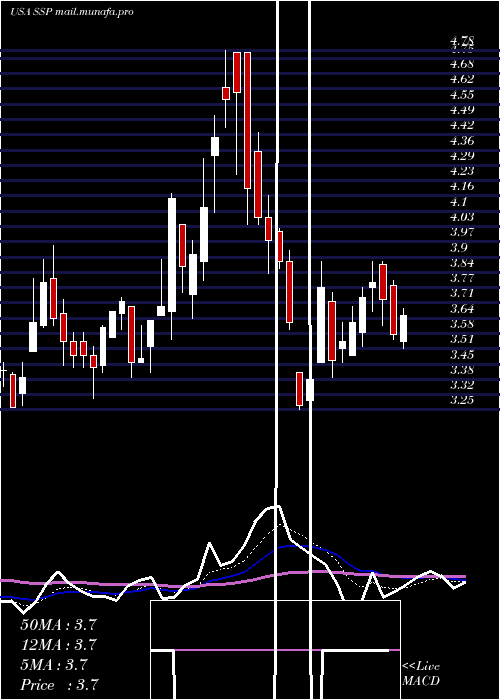
Task: Click the 4.62 price axis label
Action: coord(462,79)
